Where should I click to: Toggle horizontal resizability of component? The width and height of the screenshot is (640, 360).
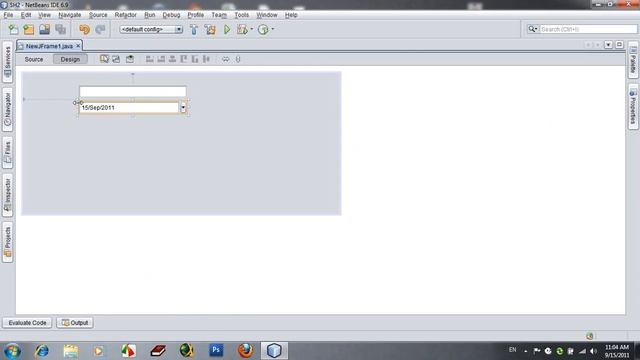(226, 59)
